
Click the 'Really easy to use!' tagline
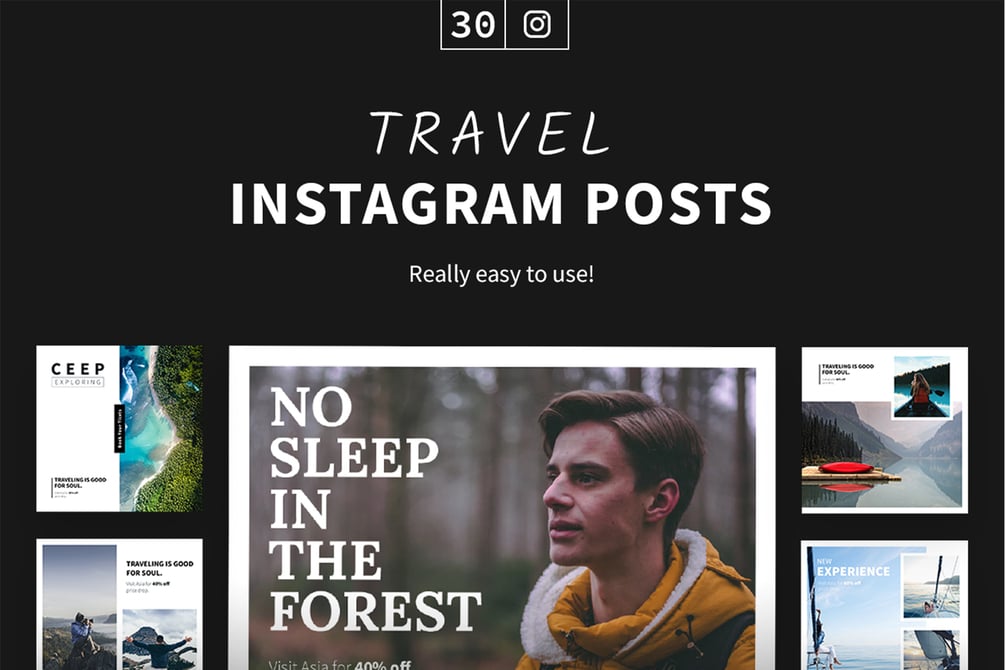pos(501,274)
